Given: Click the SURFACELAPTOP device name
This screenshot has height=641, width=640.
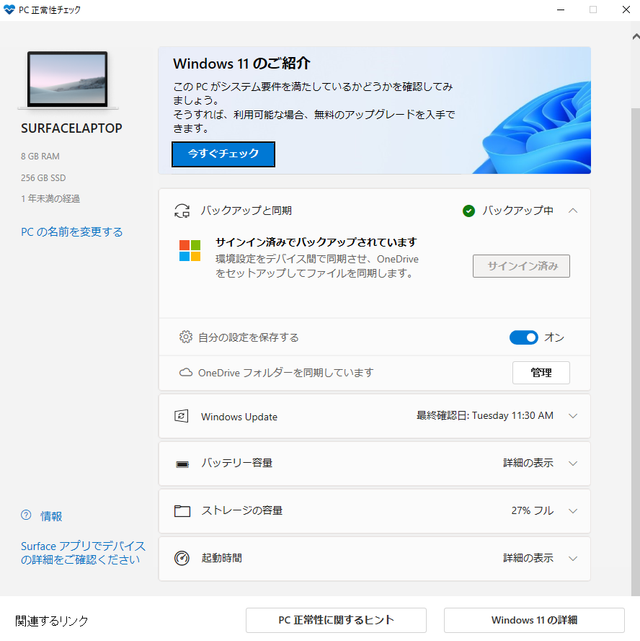Looking at the screenshot, I should point(72,128).
